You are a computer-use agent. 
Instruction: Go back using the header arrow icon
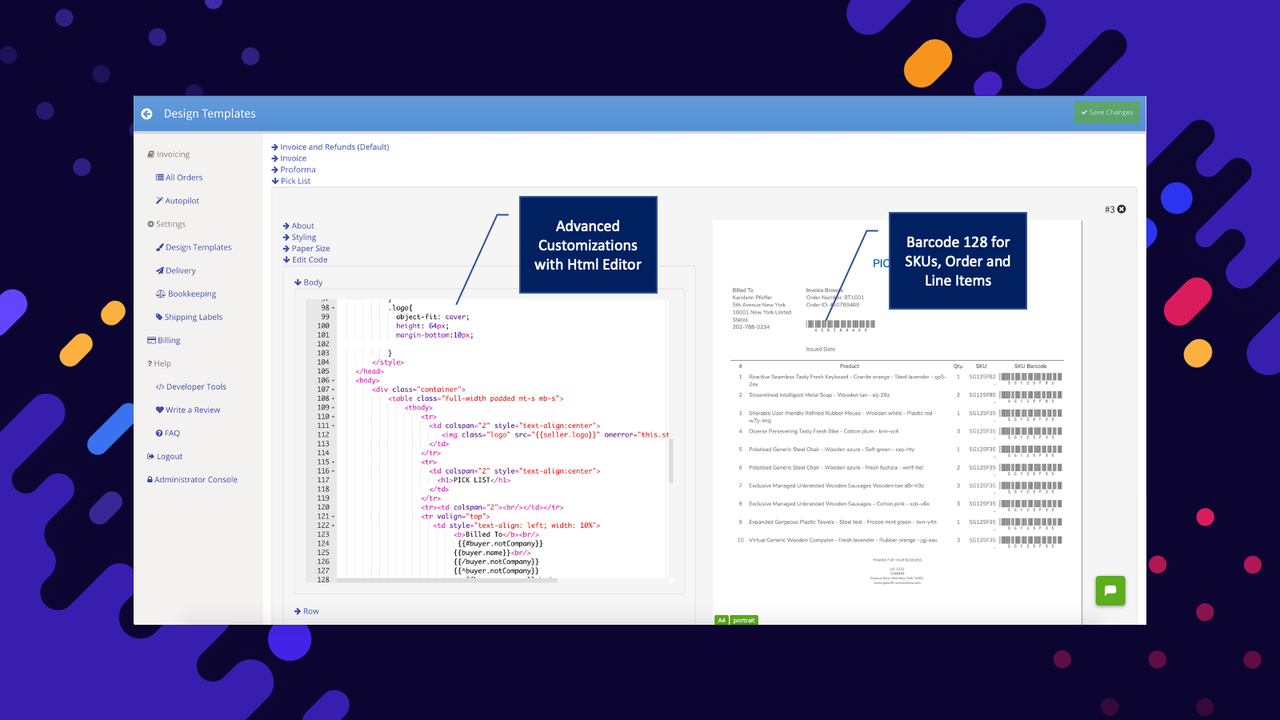click(147, 114)
